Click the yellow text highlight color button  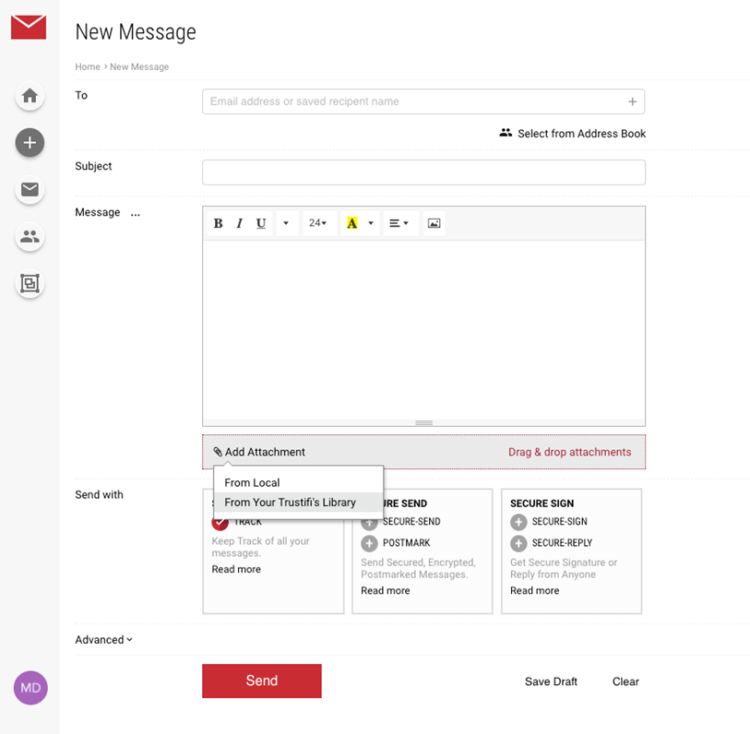[x=352, y=223]
